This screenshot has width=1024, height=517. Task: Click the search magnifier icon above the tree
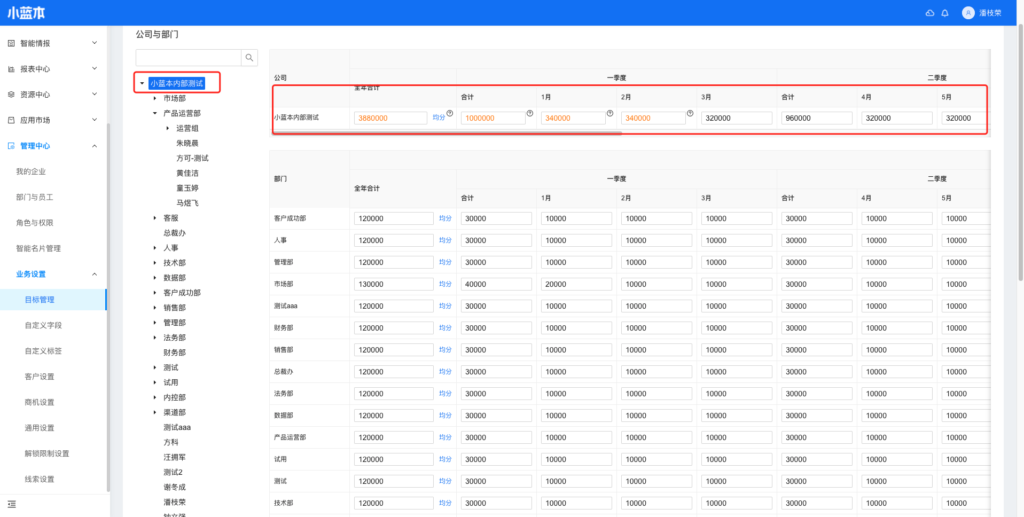tap(250, 58)
